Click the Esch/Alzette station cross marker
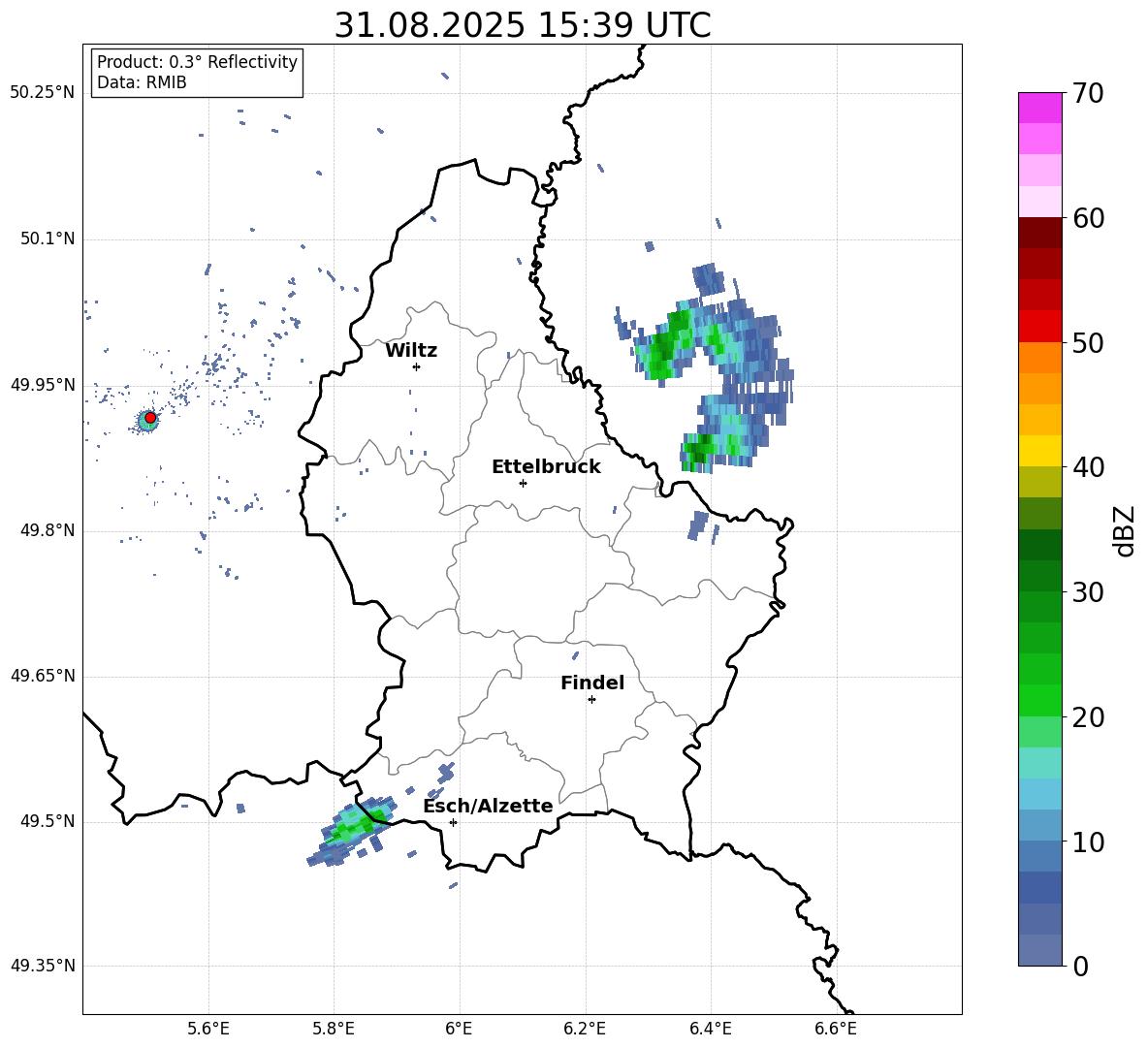The image size is (1148, 1048). pyautogui.click(x=453, y=822)
